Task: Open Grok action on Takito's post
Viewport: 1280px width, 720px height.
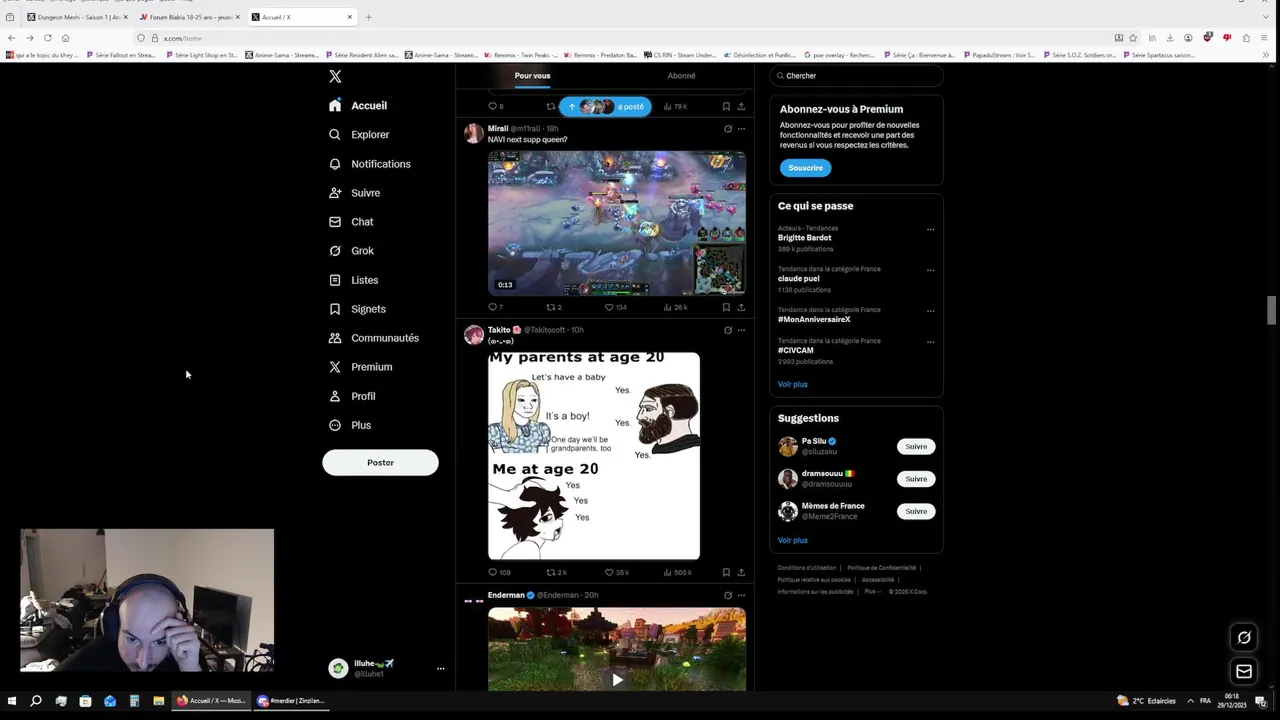Action: pos(727,330)
